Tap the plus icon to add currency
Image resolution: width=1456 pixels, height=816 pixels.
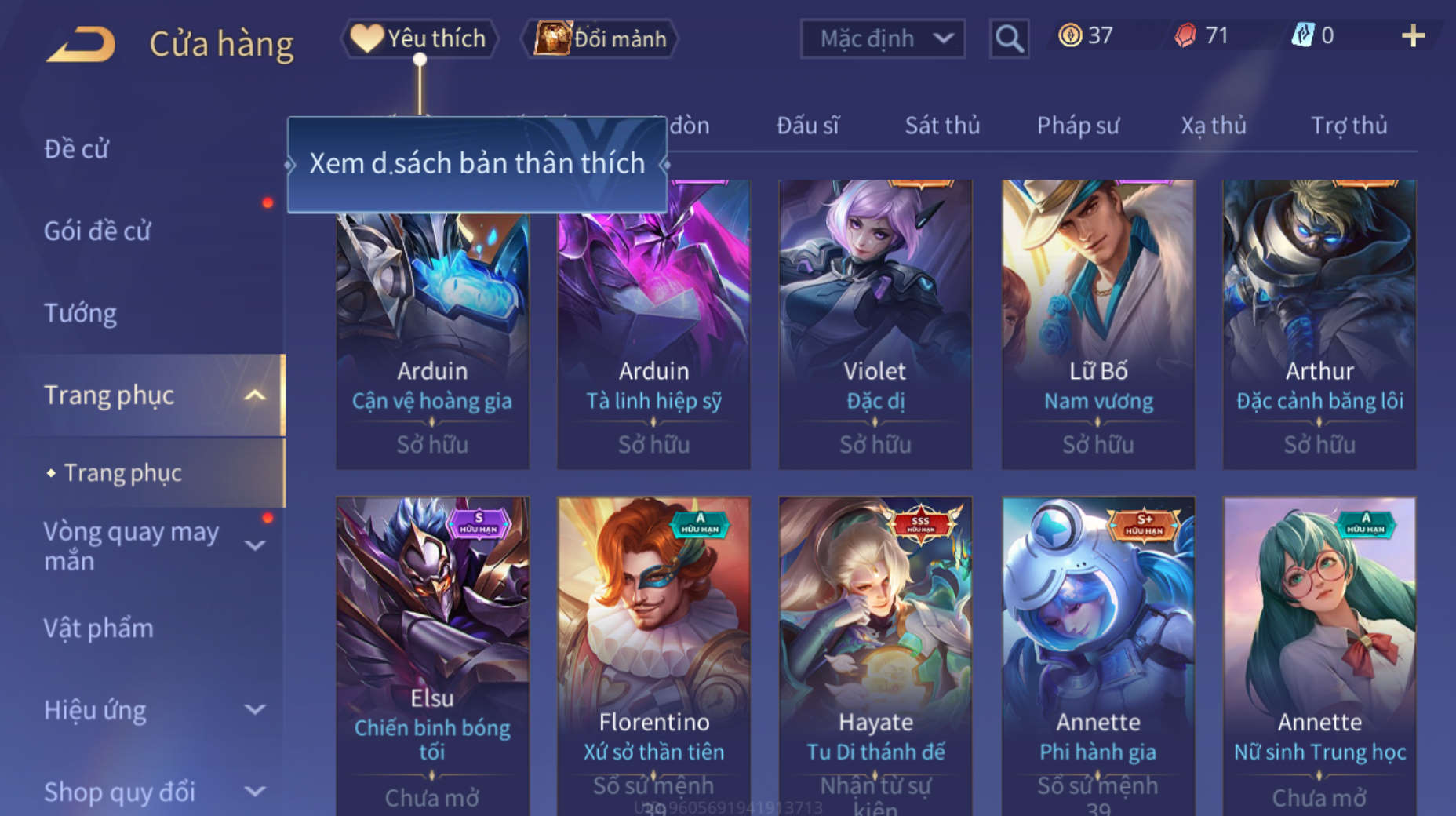[1413, 36]
